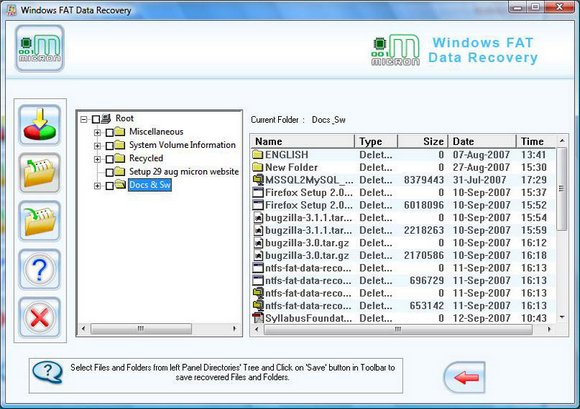Select Setup 29 aug micron website folder
This screenshot has height=409, width=580.
(x=184, y=172)
